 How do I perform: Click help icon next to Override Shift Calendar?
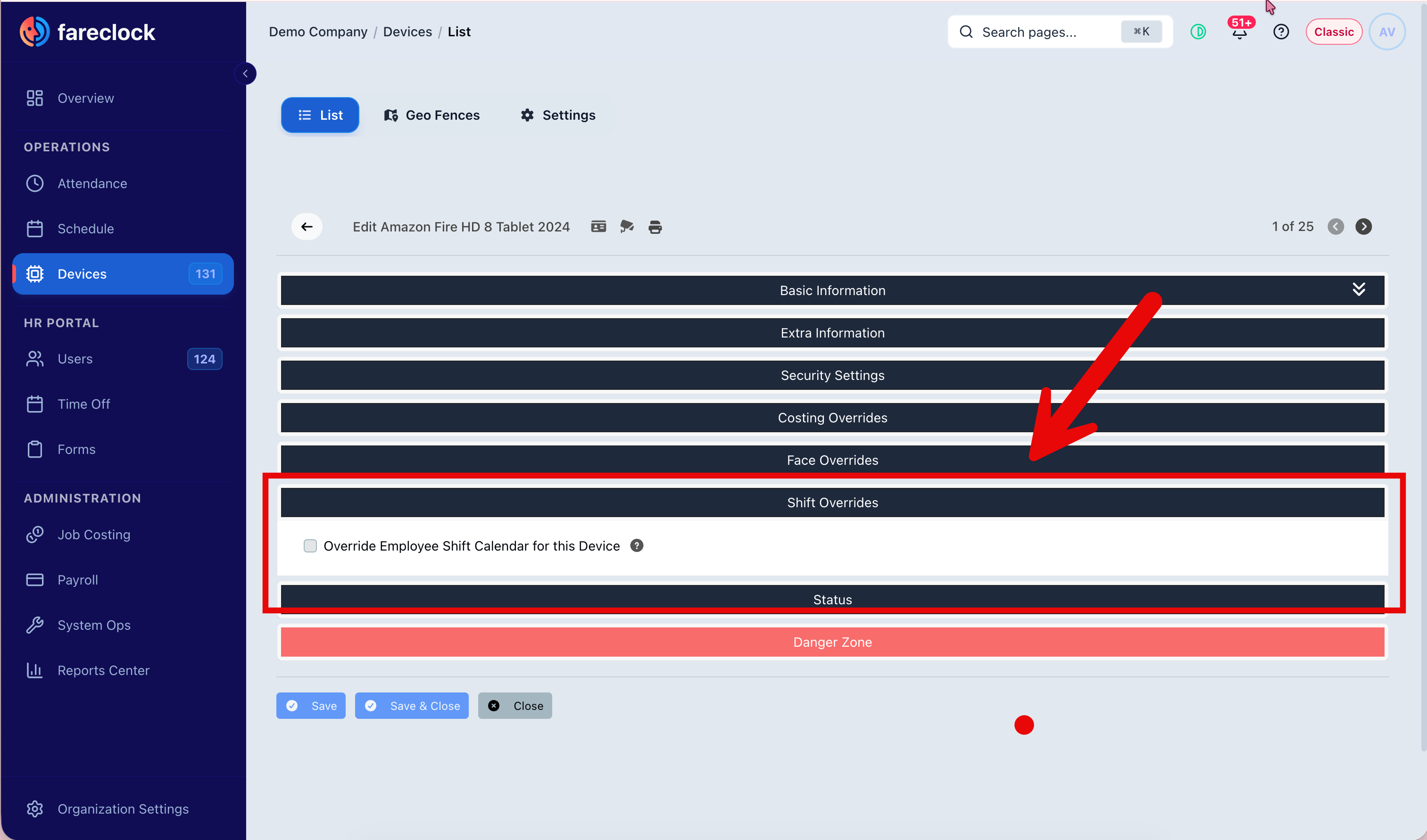[x=637, y=546]
